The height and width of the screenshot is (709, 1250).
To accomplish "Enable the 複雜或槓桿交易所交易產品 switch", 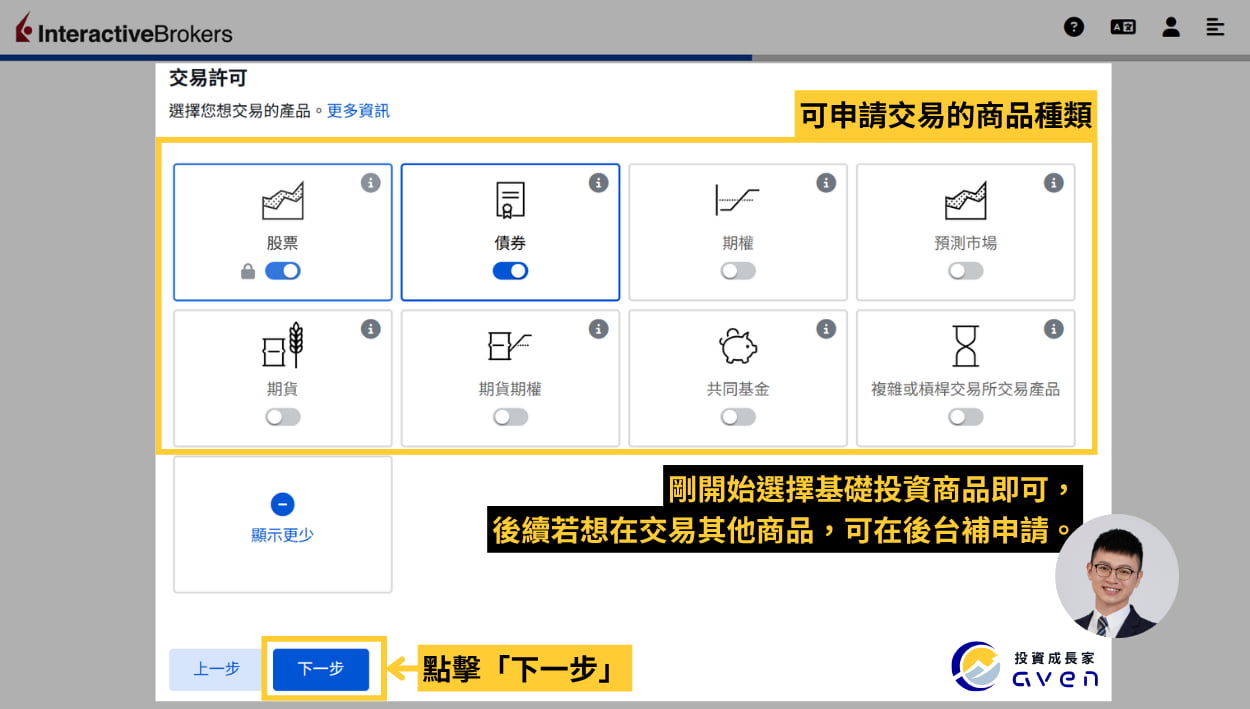I will pyautogui.click(x=965, y=417).
